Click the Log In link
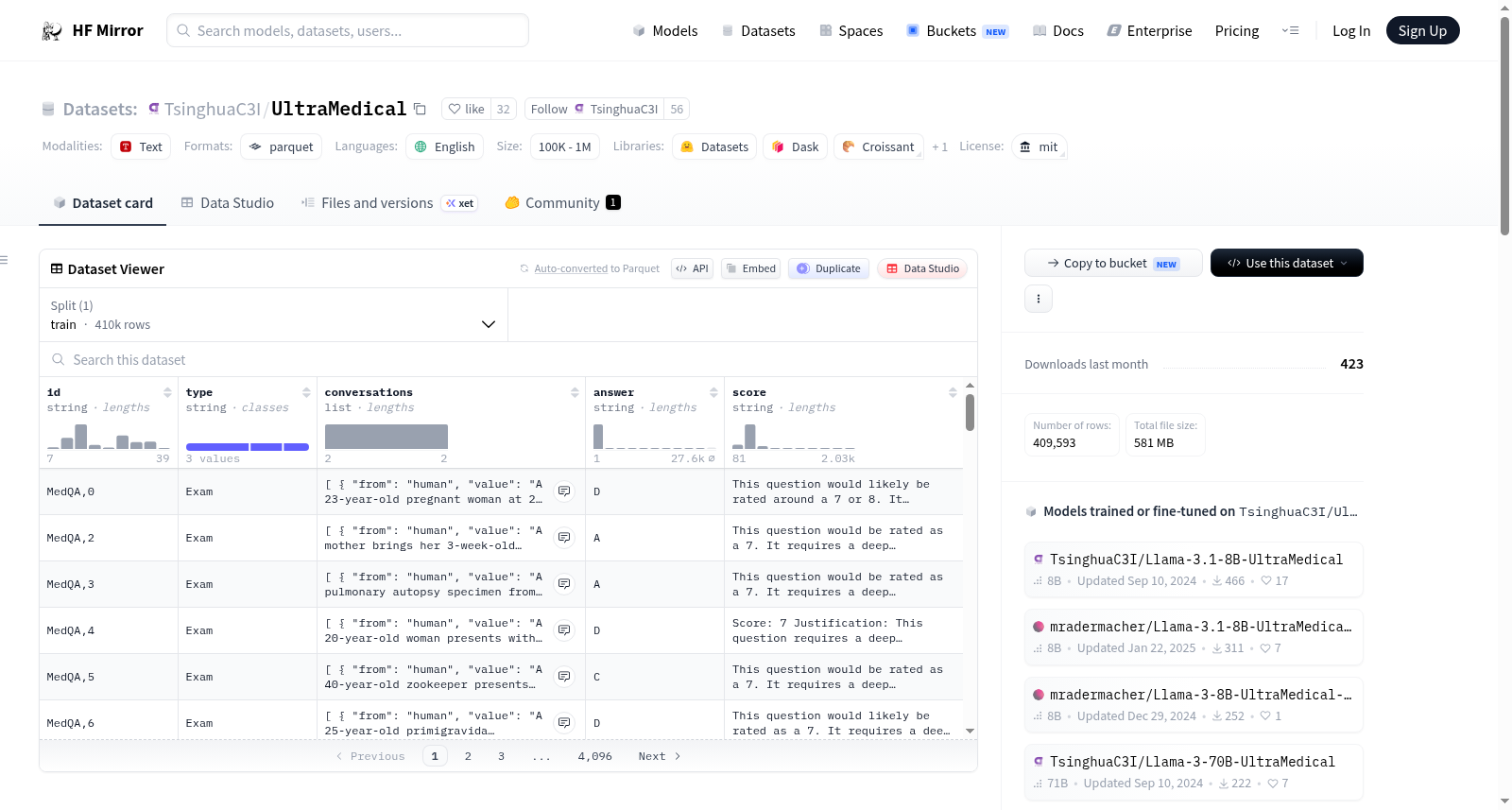 click(x=1351, y=31)
